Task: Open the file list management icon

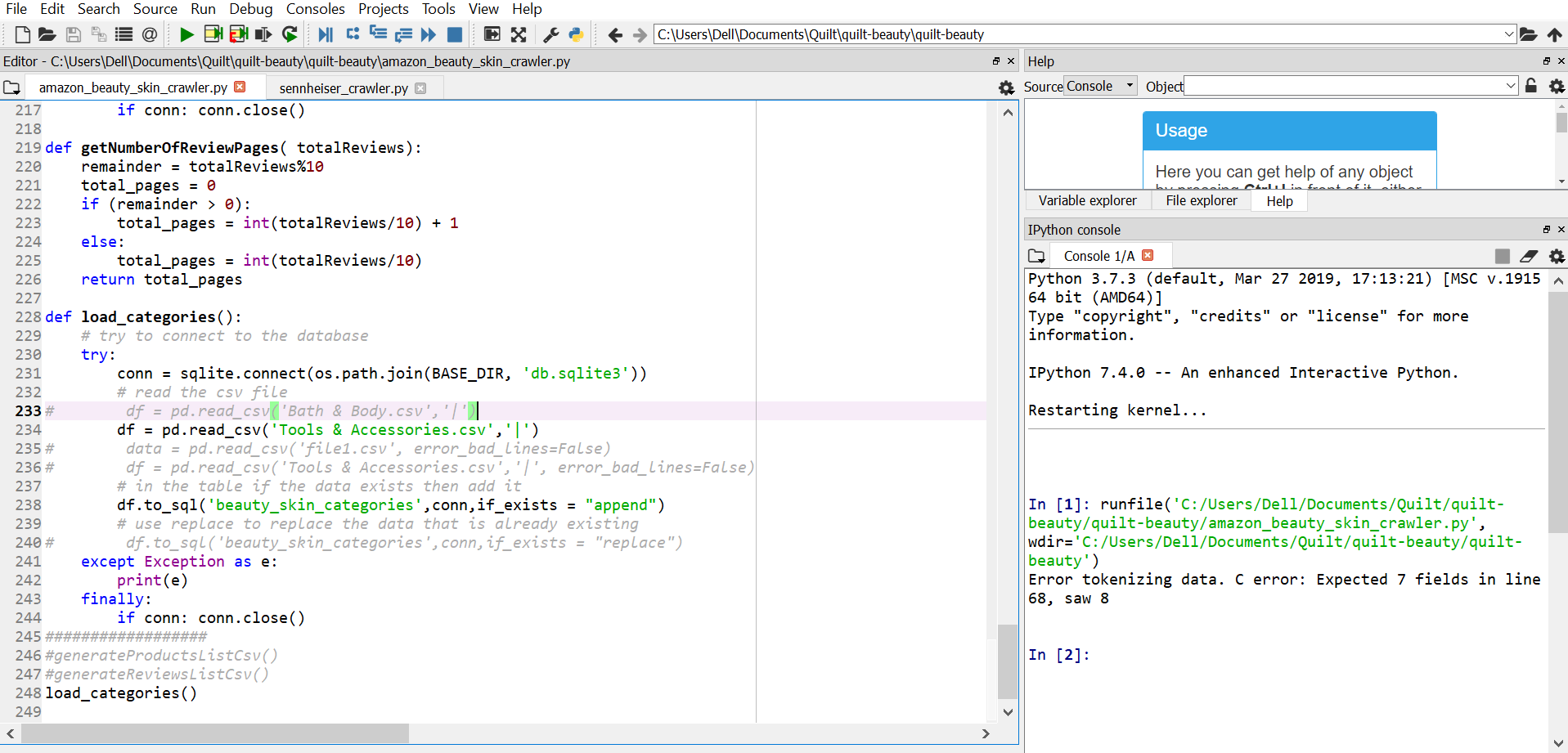Action: [124, 34]
